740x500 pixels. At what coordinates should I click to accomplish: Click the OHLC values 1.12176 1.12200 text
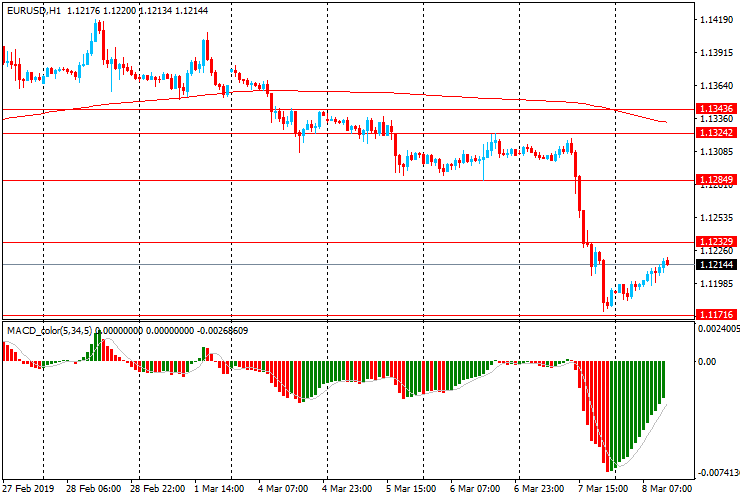click(x=101, y=10)
